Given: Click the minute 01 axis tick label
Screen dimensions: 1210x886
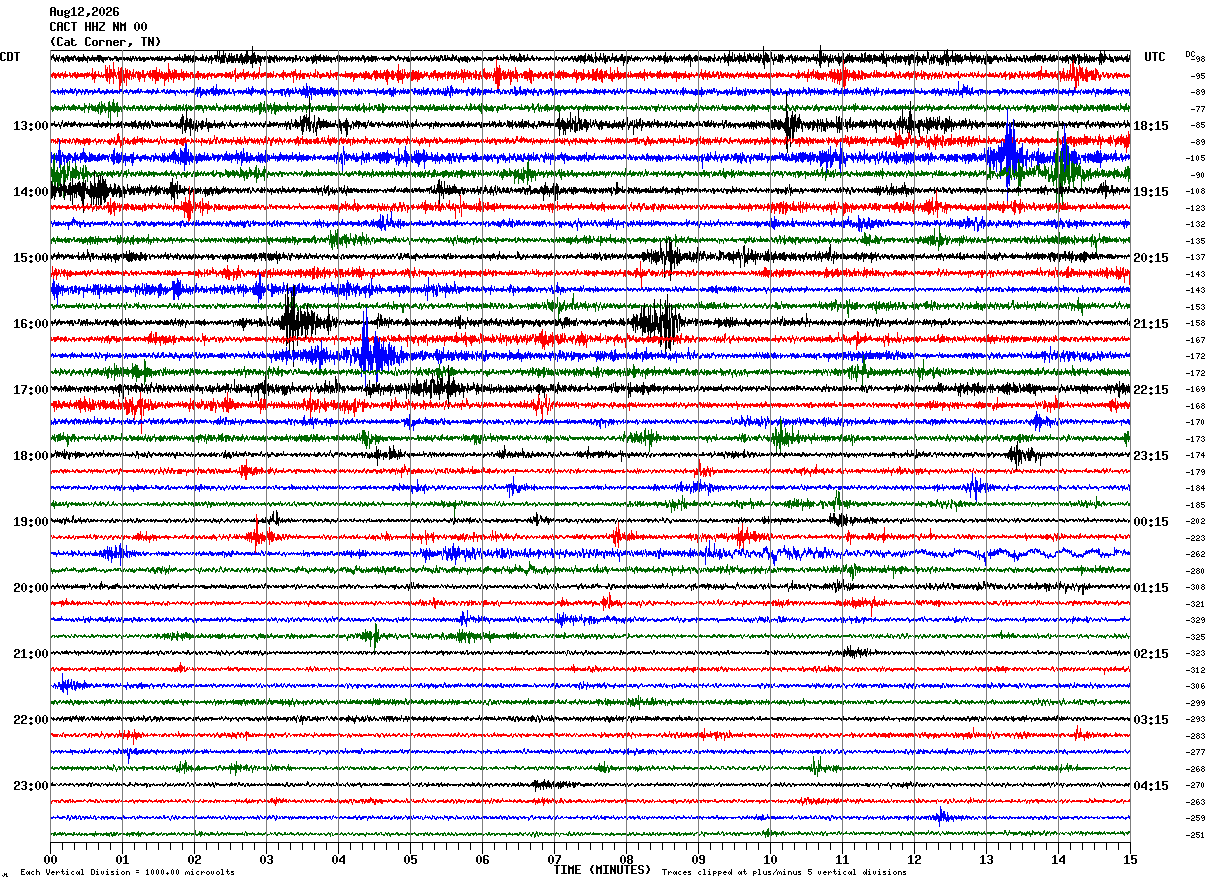Looking at the screenshot, I should click(x=122, y=859).
